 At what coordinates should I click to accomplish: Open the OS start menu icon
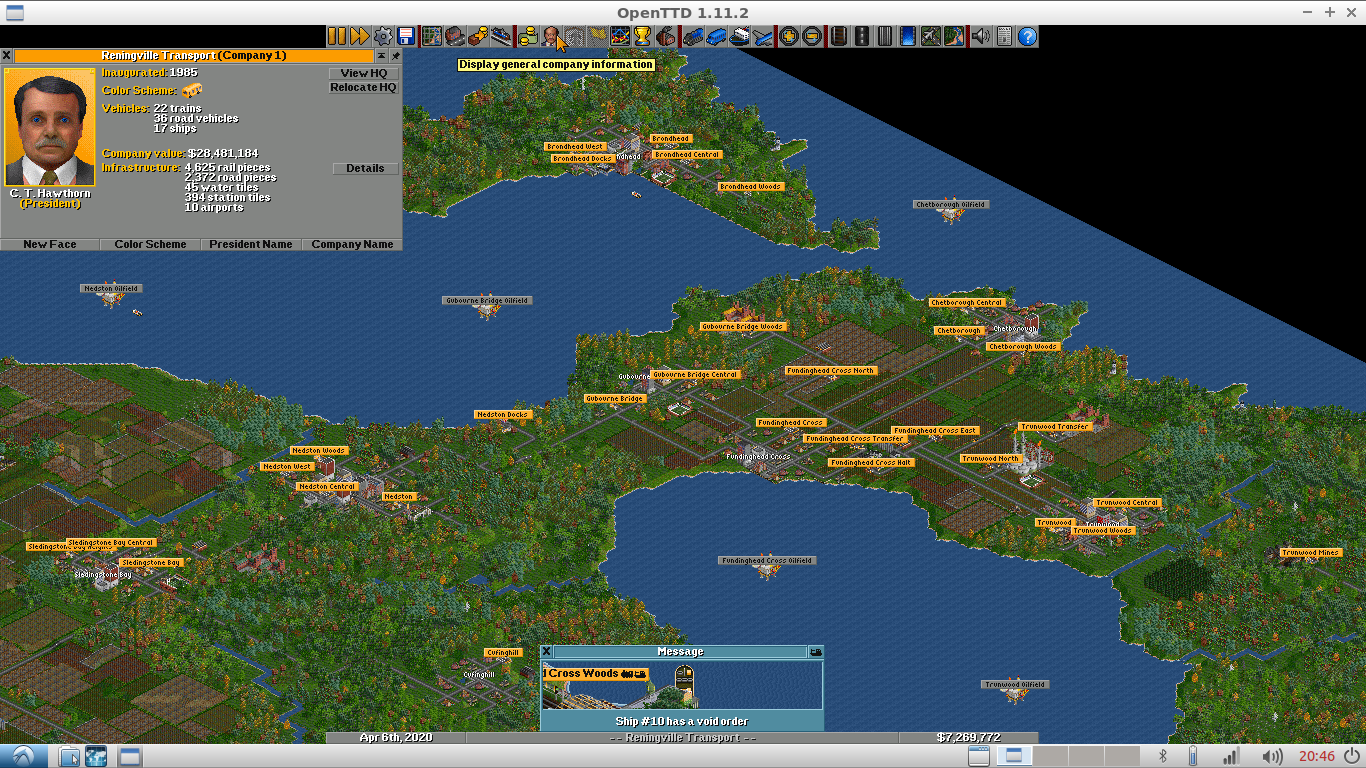23,756
